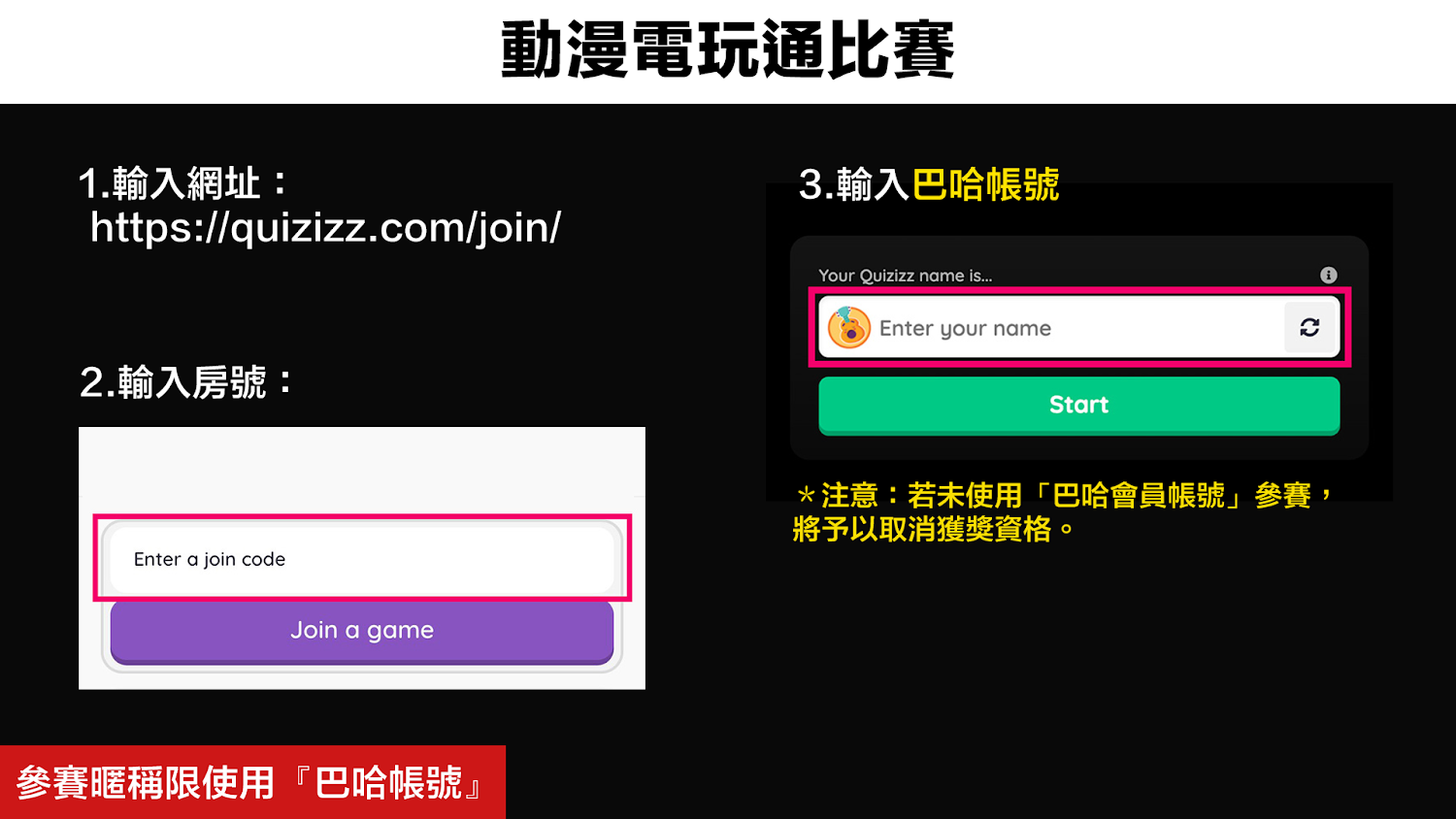Click the purple Join a game button
Image resolution: width=1456 pixels, height=819 pixels.
point(362,632)
